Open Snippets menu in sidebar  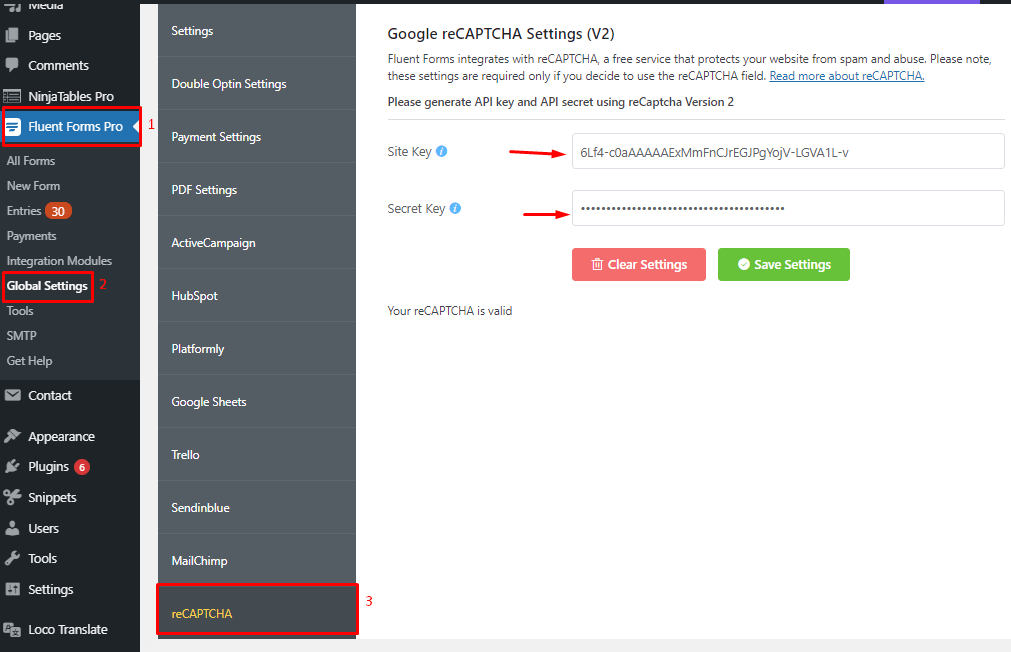click(52, 497)
